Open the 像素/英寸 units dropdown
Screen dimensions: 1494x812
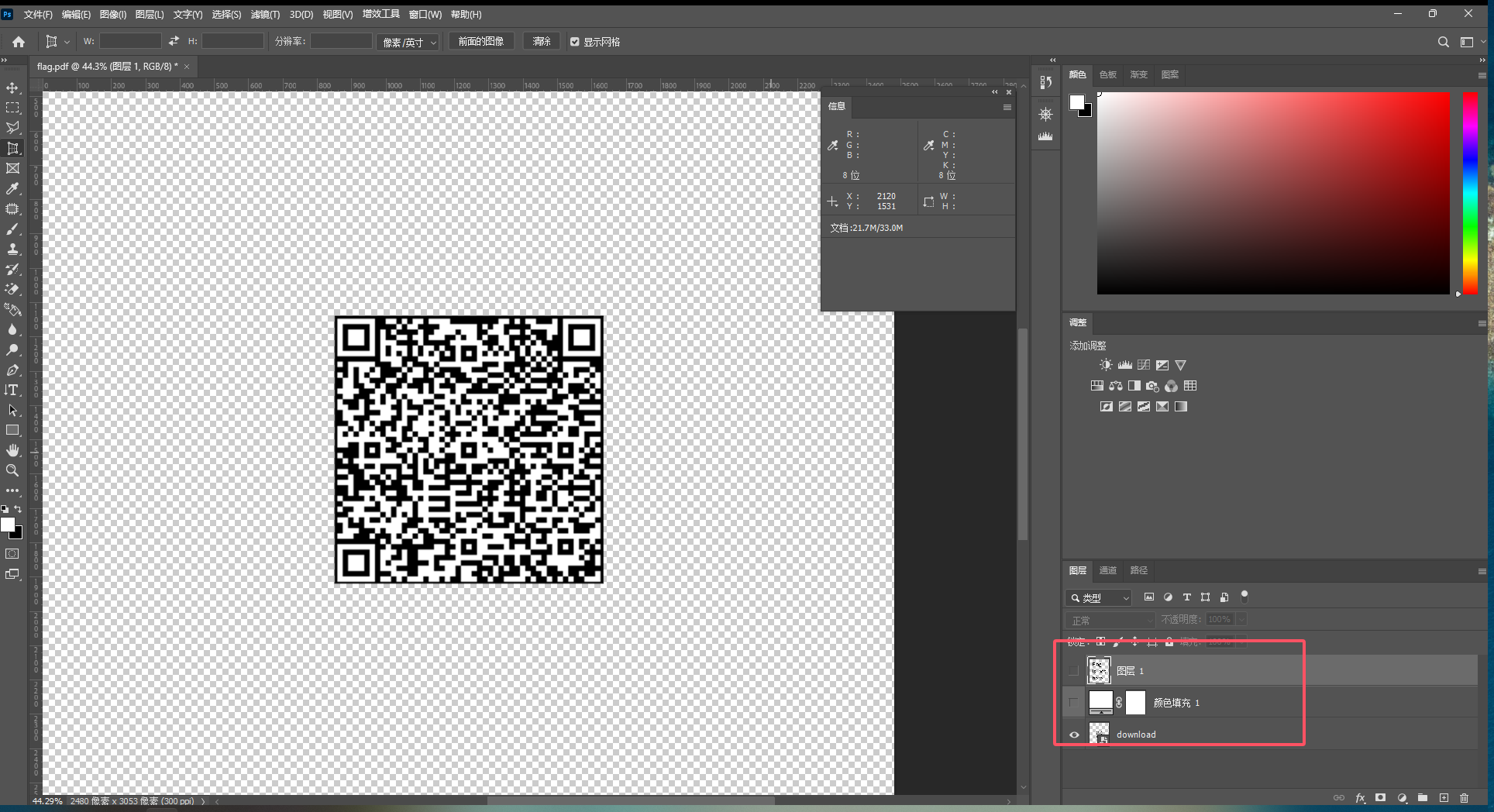coord(409,42)
